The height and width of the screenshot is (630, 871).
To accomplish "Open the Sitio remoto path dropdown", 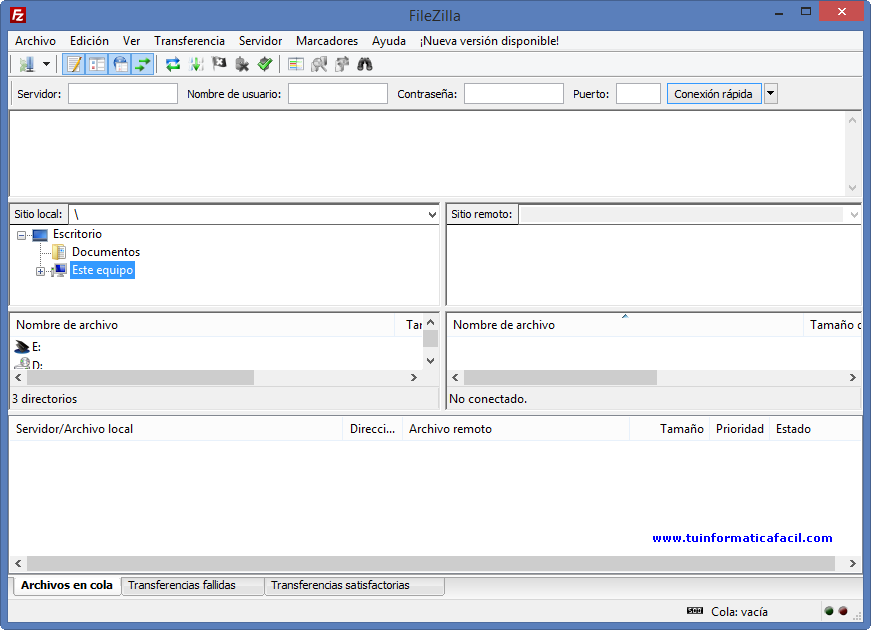I will coord(854,214).
